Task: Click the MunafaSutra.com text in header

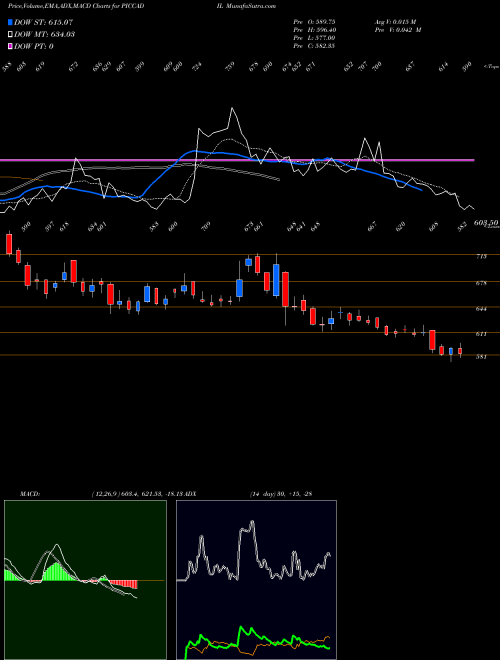Action: click(251, 6)
